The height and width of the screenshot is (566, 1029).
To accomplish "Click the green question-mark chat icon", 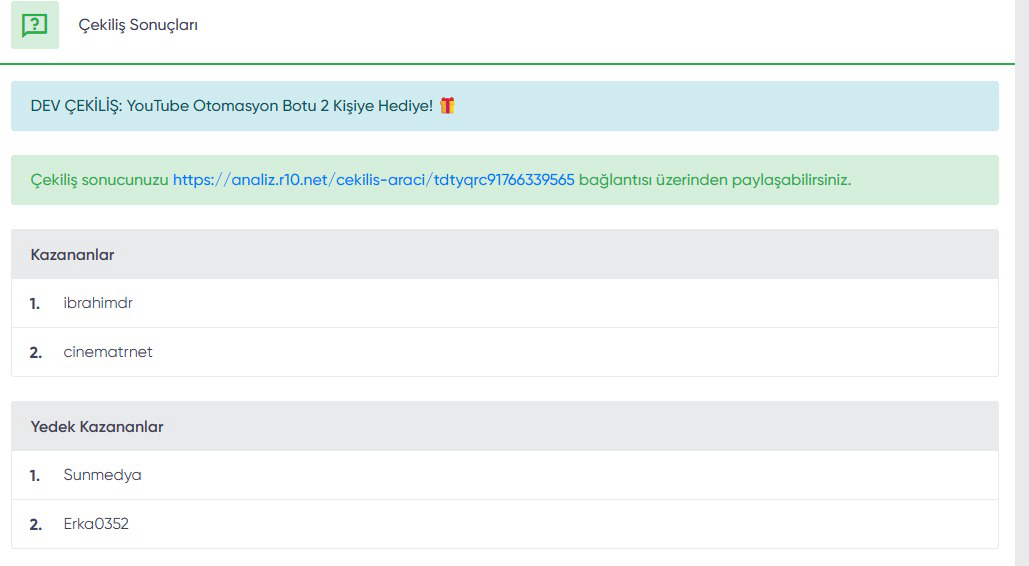I will click(35, 25).
